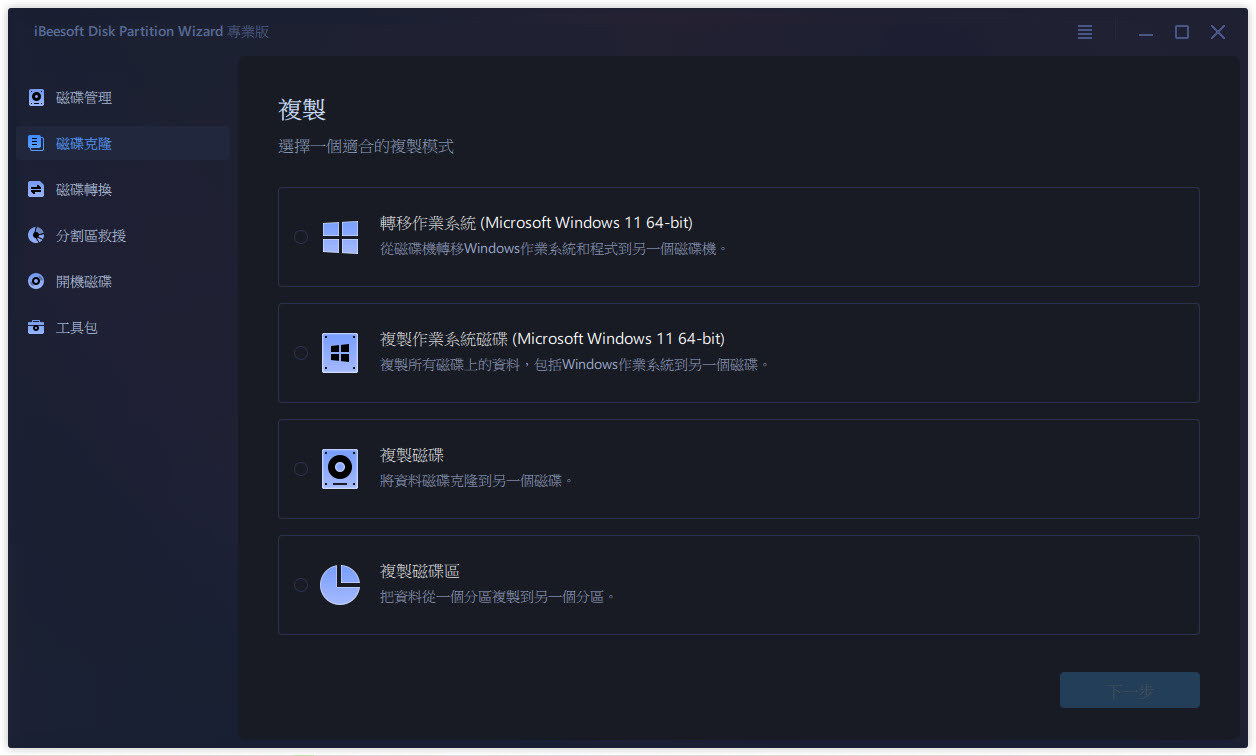This screenshot has height=756, width=1256.
Task: Select the 轉移作業系統 radio button
Action: point(301,237)
